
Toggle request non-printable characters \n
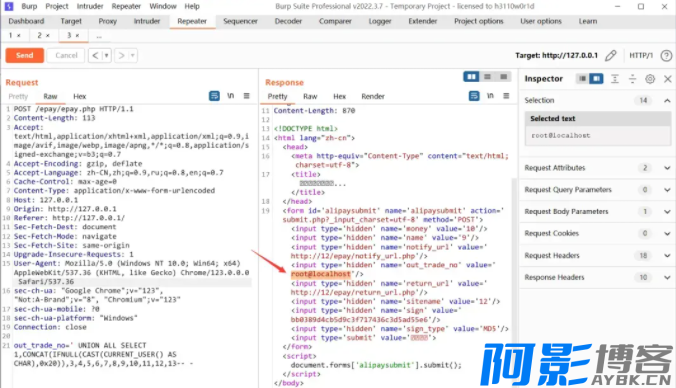click(x=231, y=96)
